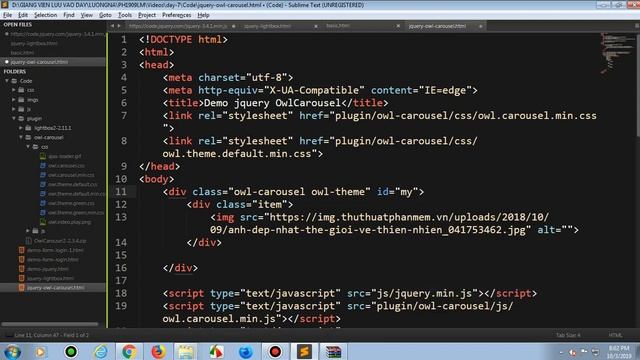Open Firefox from the taskbar
The height and width of the screenshot is (360, 640).
tap(158, 351)
